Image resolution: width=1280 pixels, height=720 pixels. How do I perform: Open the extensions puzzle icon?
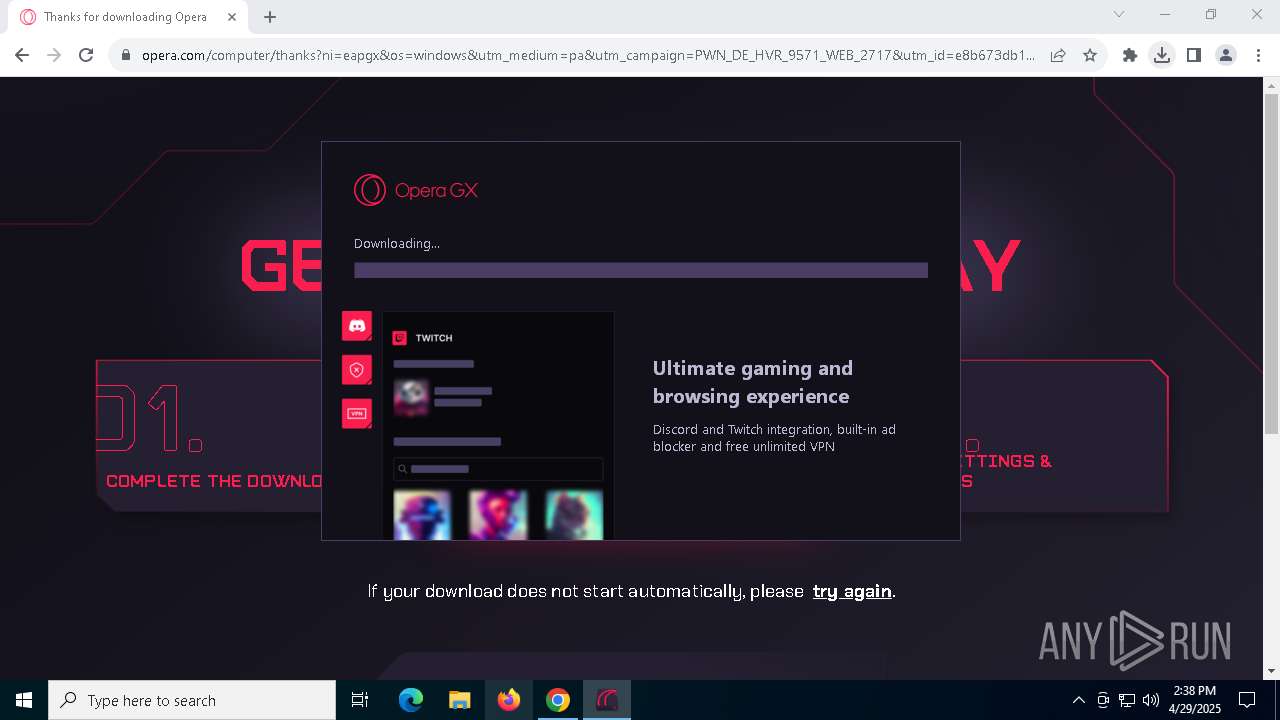coord(1130,56)
